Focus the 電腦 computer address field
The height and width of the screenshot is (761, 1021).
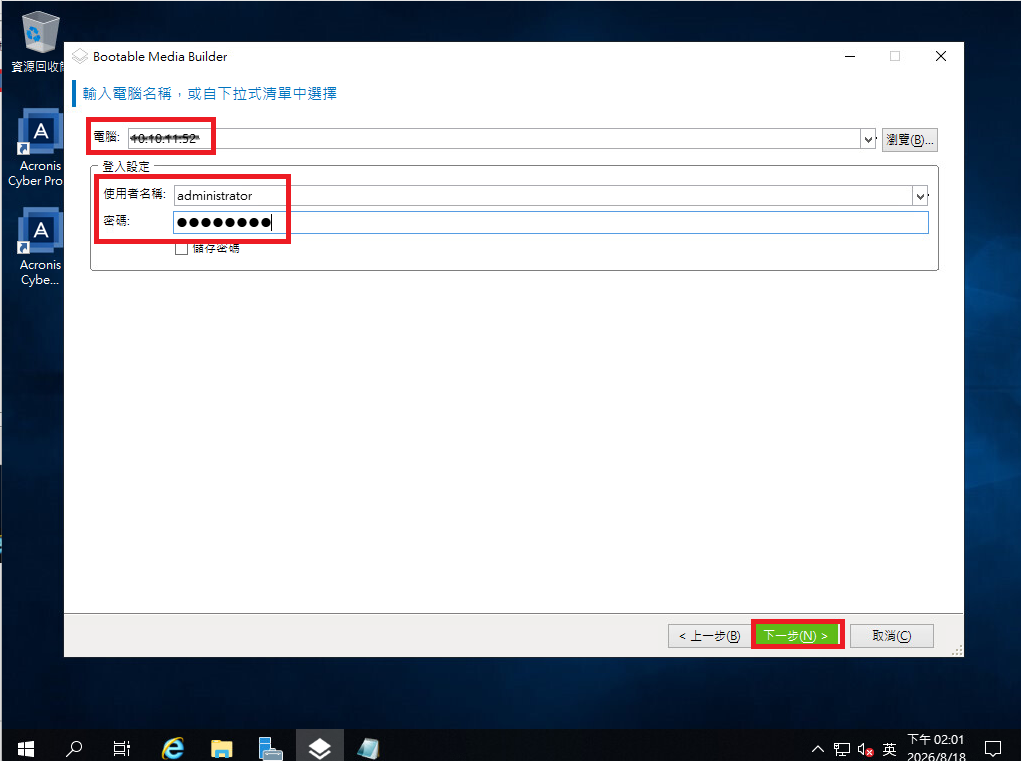point(494,139)
